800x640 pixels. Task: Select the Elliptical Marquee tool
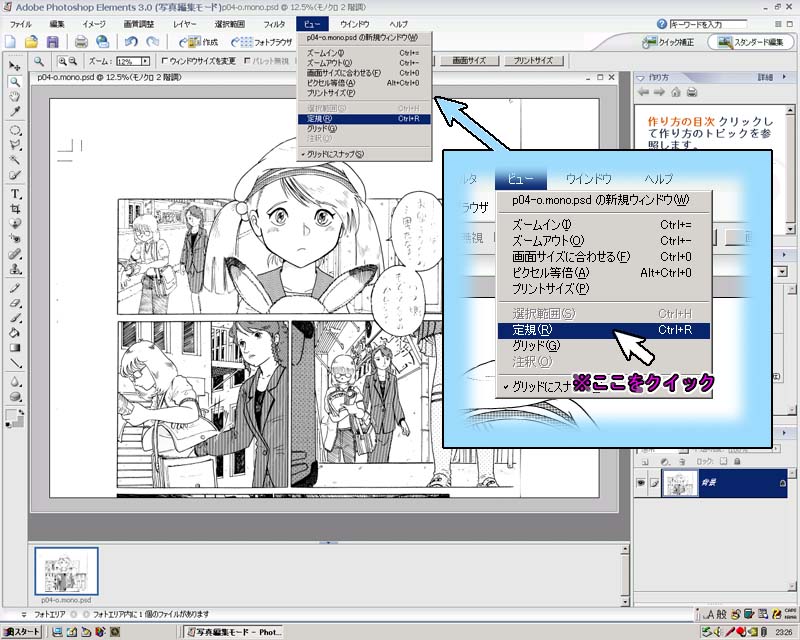15,130
